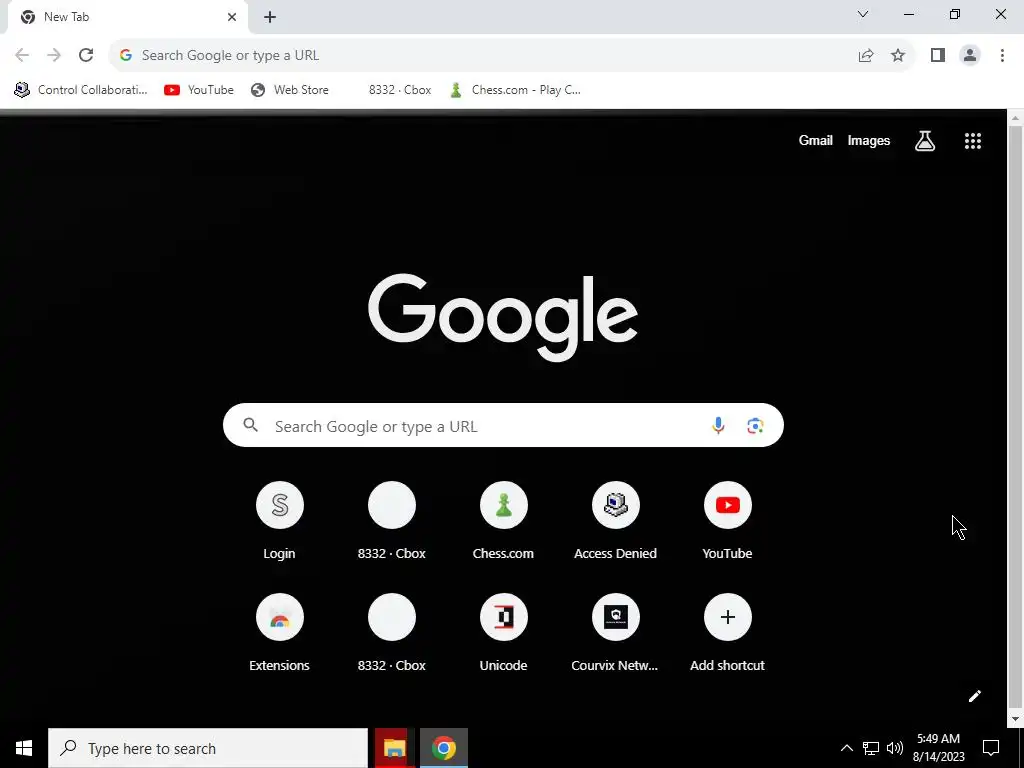The image size is (1024, 768).
Task: Start voice search with the microphone
Action: (718, 426)
